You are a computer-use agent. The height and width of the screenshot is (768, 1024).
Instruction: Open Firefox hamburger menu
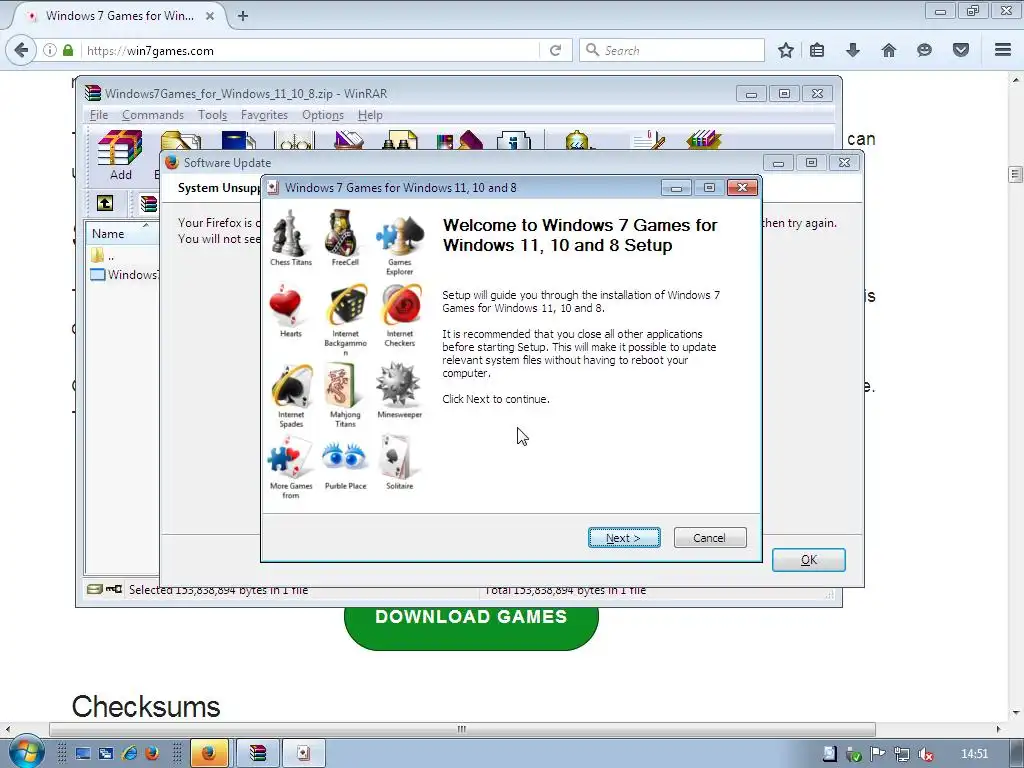pos(1003,50)
